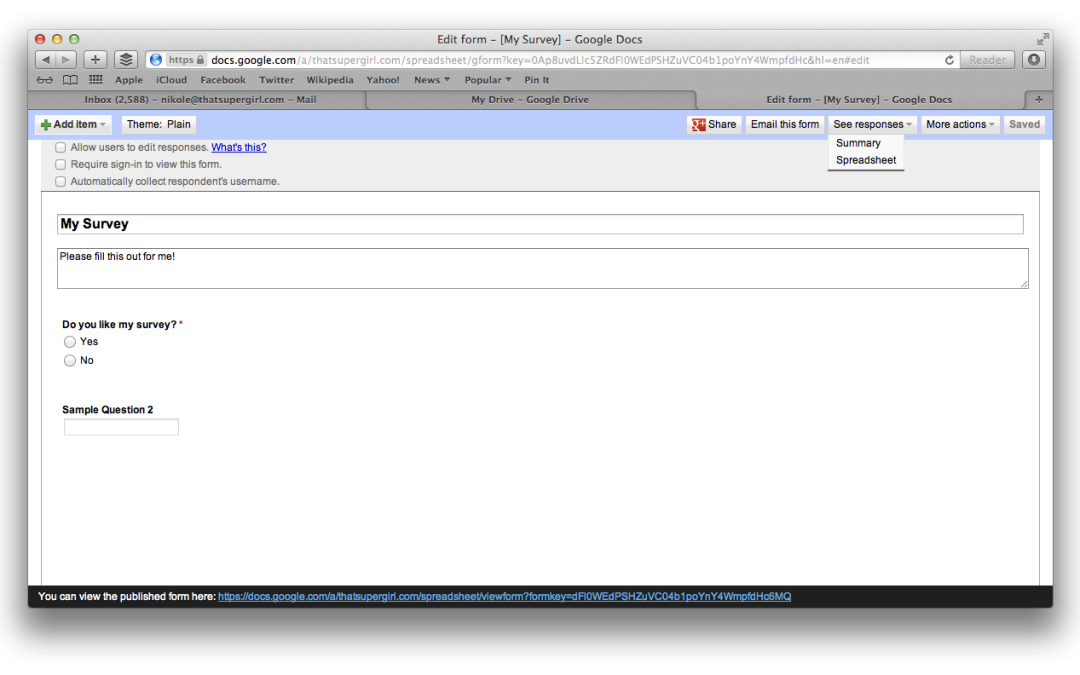Image resolution: width=1080 pixels, height=675 pixels.
Task: Open the See responses dropdown
Action: [872, 125]
